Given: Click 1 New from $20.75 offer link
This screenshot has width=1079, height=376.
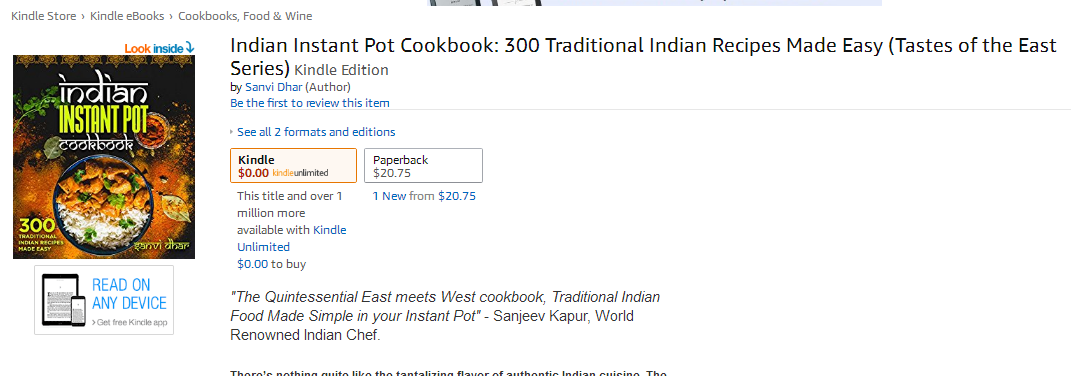Looking at the screenshot, I should (424, 196).
